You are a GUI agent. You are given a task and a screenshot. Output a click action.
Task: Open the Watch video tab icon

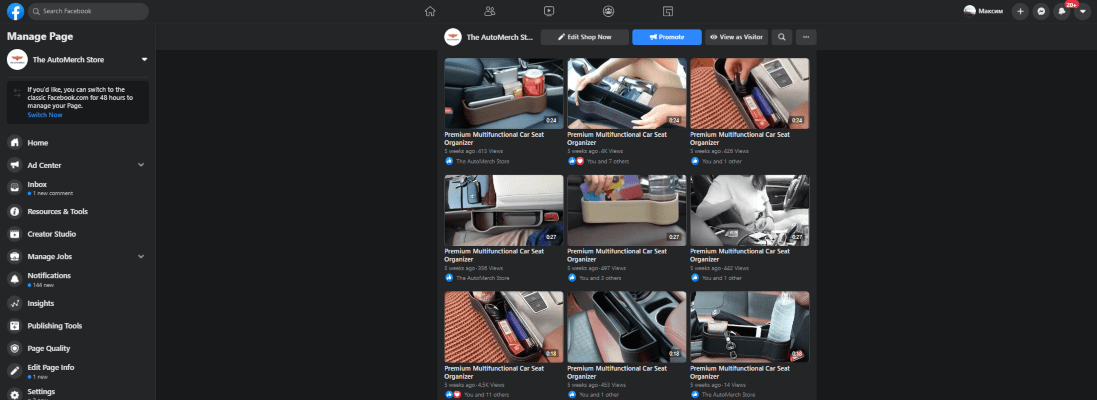549,11
